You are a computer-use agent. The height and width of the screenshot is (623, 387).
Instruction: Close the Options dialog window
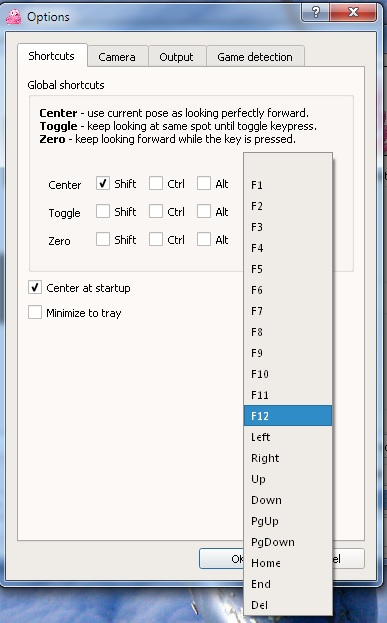coord(353,12)
